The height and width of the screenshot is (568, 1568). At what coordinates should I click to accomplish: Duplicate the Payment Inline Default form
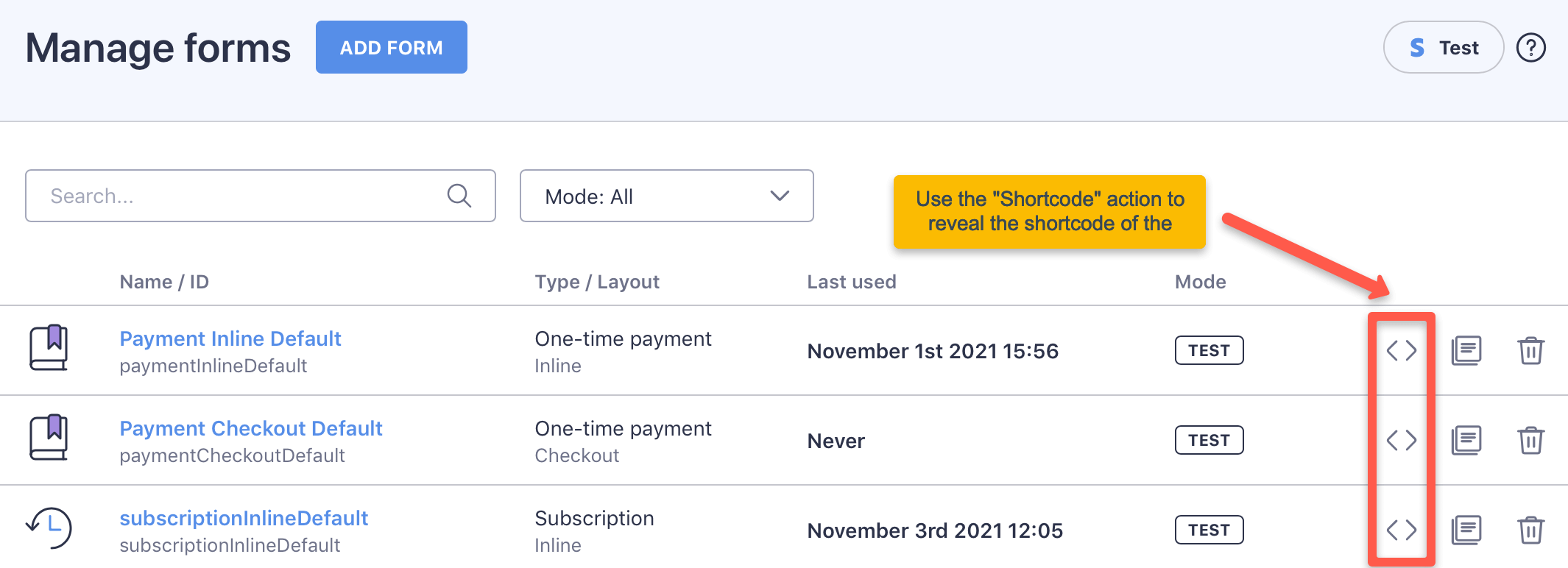pos(1466,351)
